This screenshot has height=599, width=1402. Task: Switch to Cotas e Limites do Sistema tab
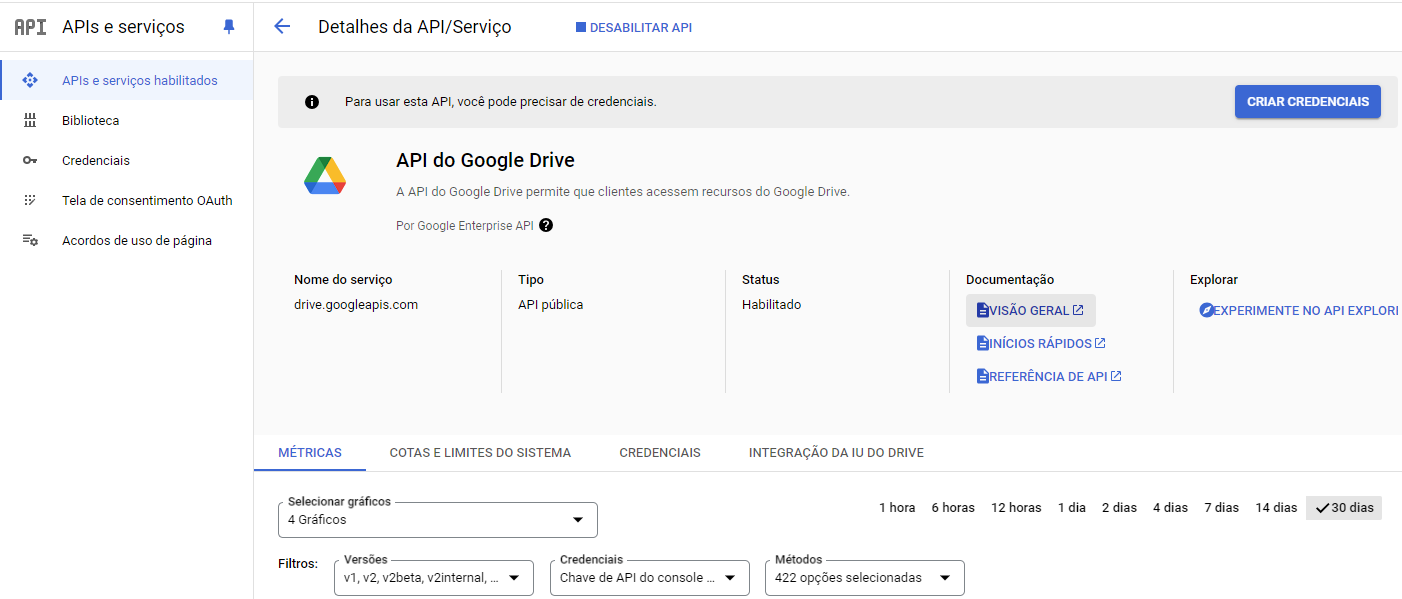pyautogui.click(x=480, y=452)
